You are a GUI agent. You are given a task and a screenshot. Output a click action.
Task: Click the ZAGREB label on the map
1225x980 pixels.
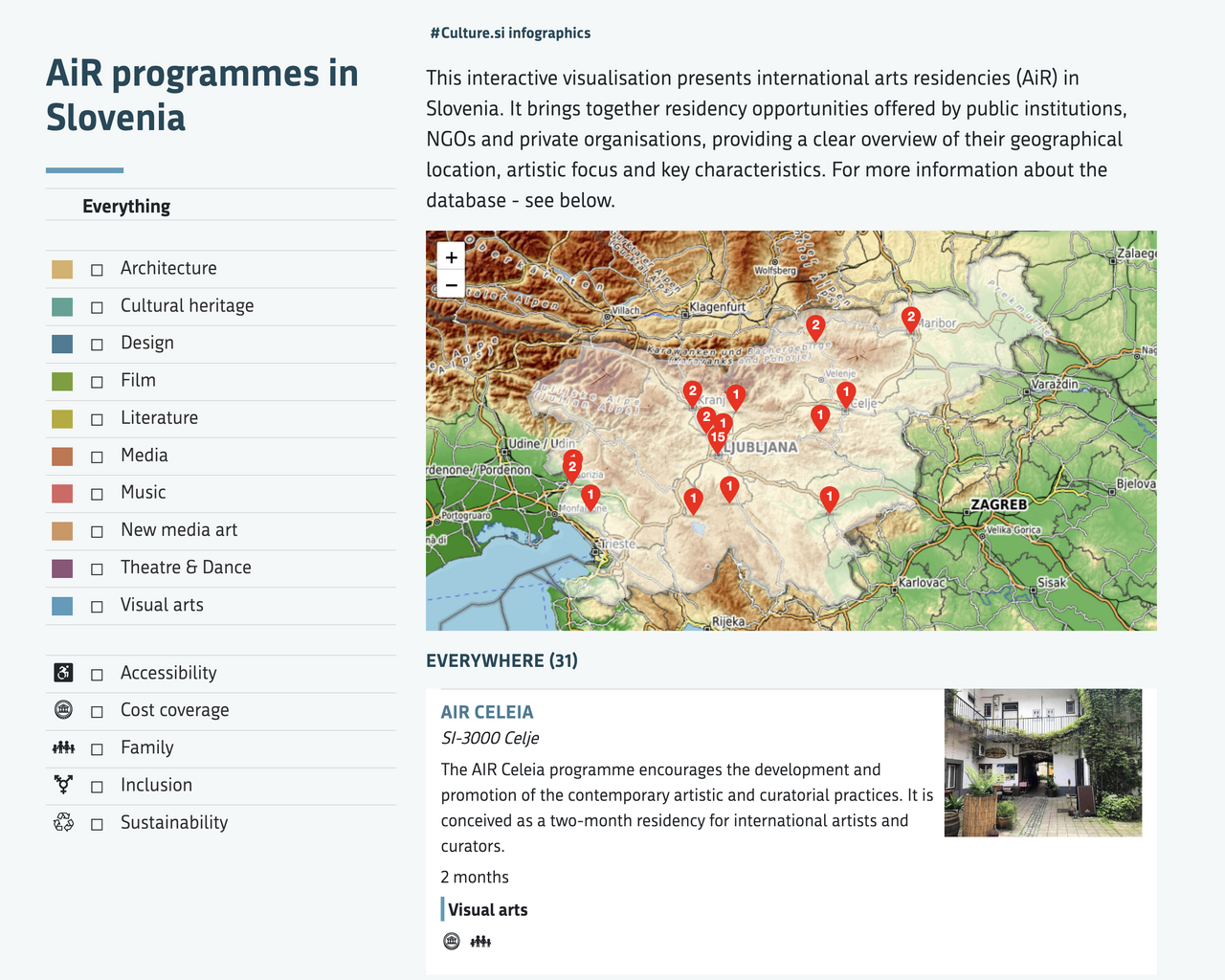coord(998,504)
